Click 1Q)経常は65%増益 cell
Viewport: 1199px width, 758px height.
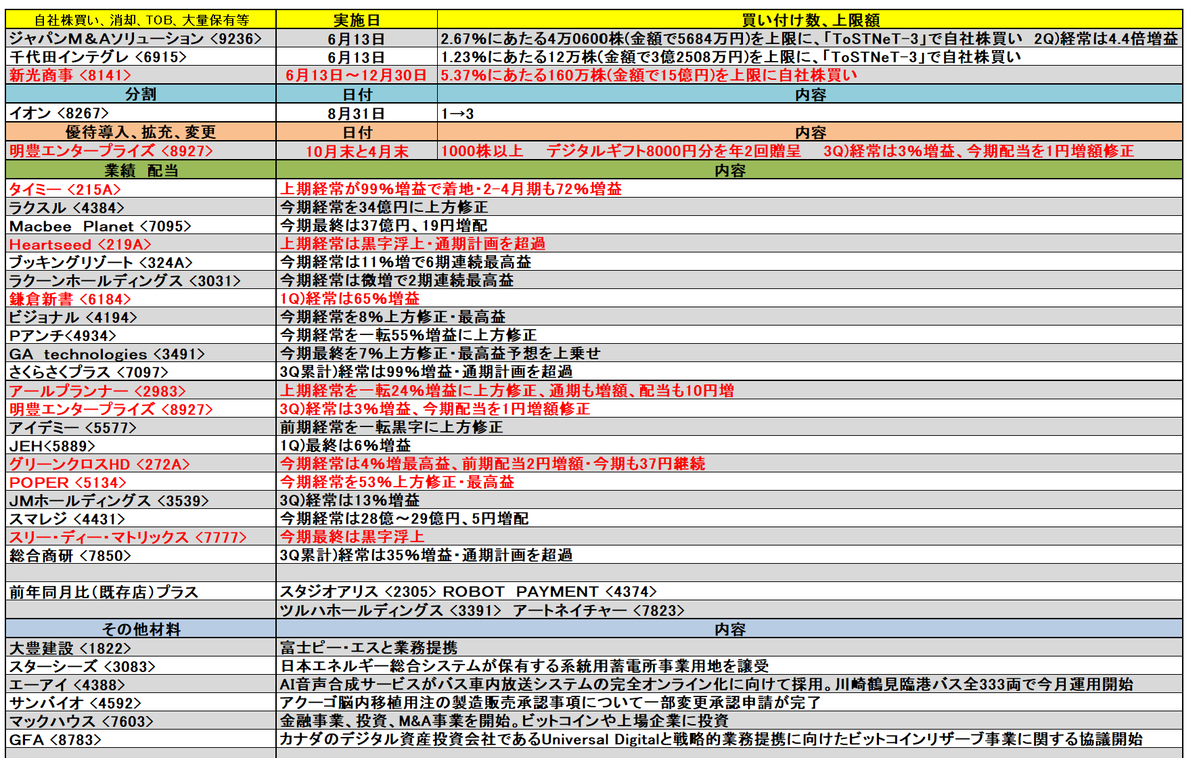(729, 299)
